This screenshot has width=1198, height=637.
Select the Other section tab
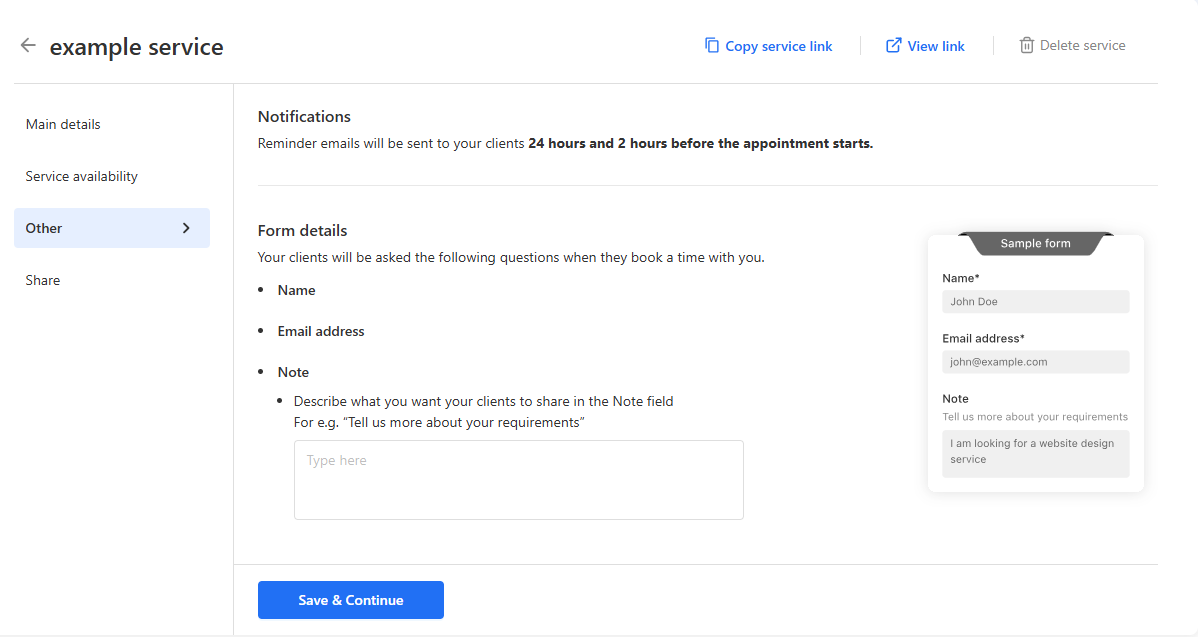112,228
